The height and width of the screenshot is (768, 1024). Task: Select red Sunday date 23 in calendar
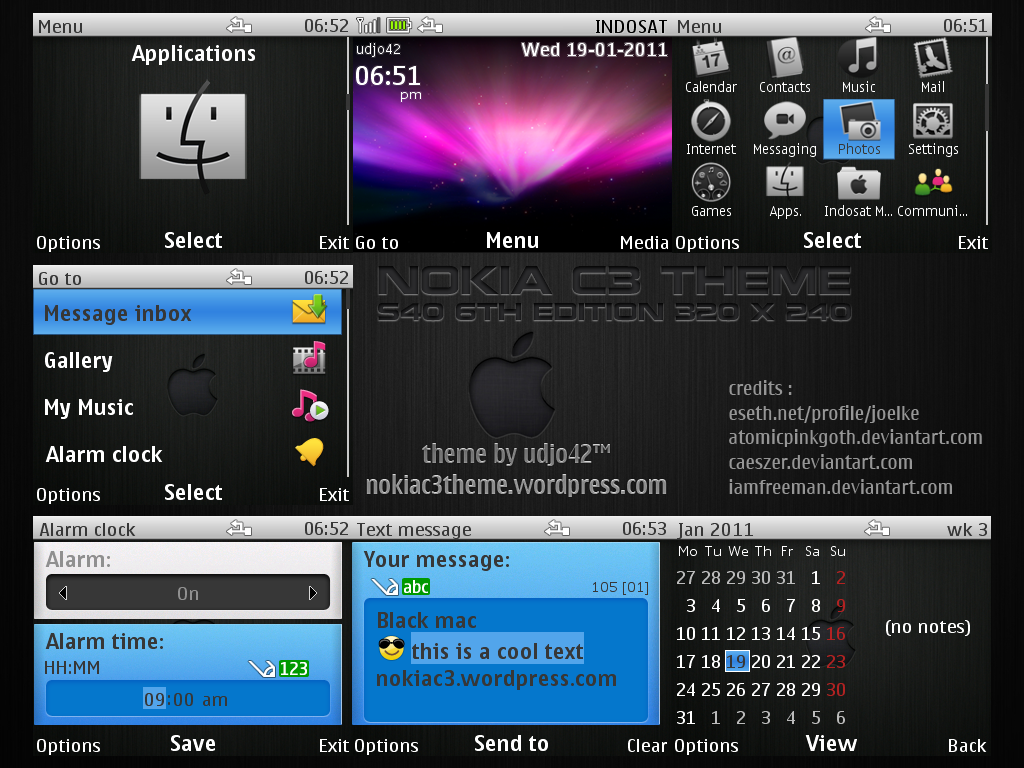[x=835, y=662]
